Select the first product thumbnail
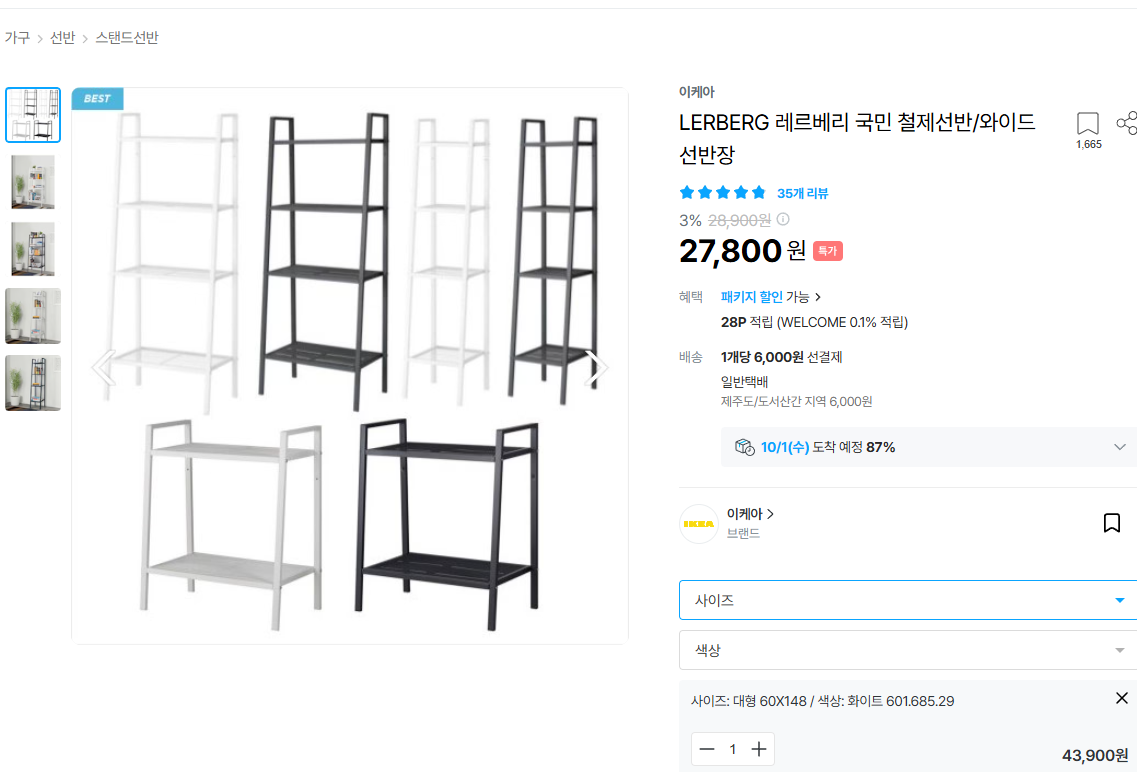This screenshot has height=772, width=1137. (33, 115)
